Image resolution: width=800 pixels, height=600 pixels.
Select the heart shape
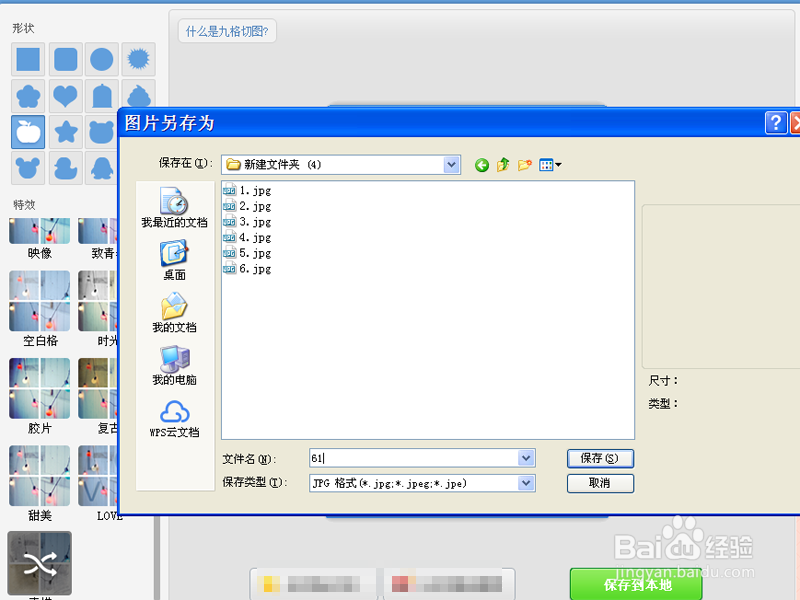coord(65,96)
